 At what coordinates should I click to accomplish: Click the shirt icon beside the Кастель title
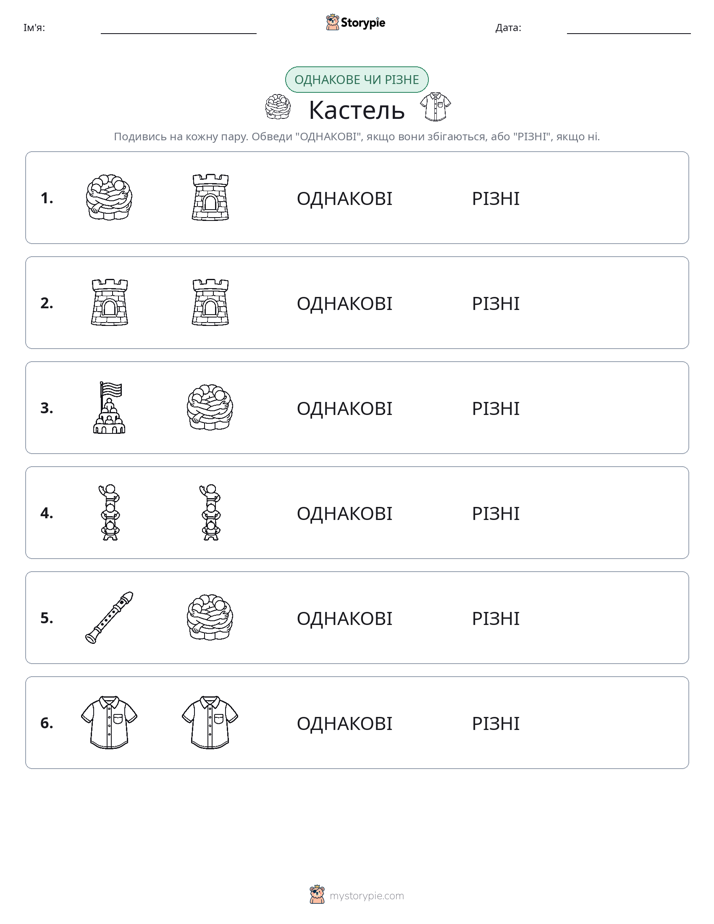[435, 107]
